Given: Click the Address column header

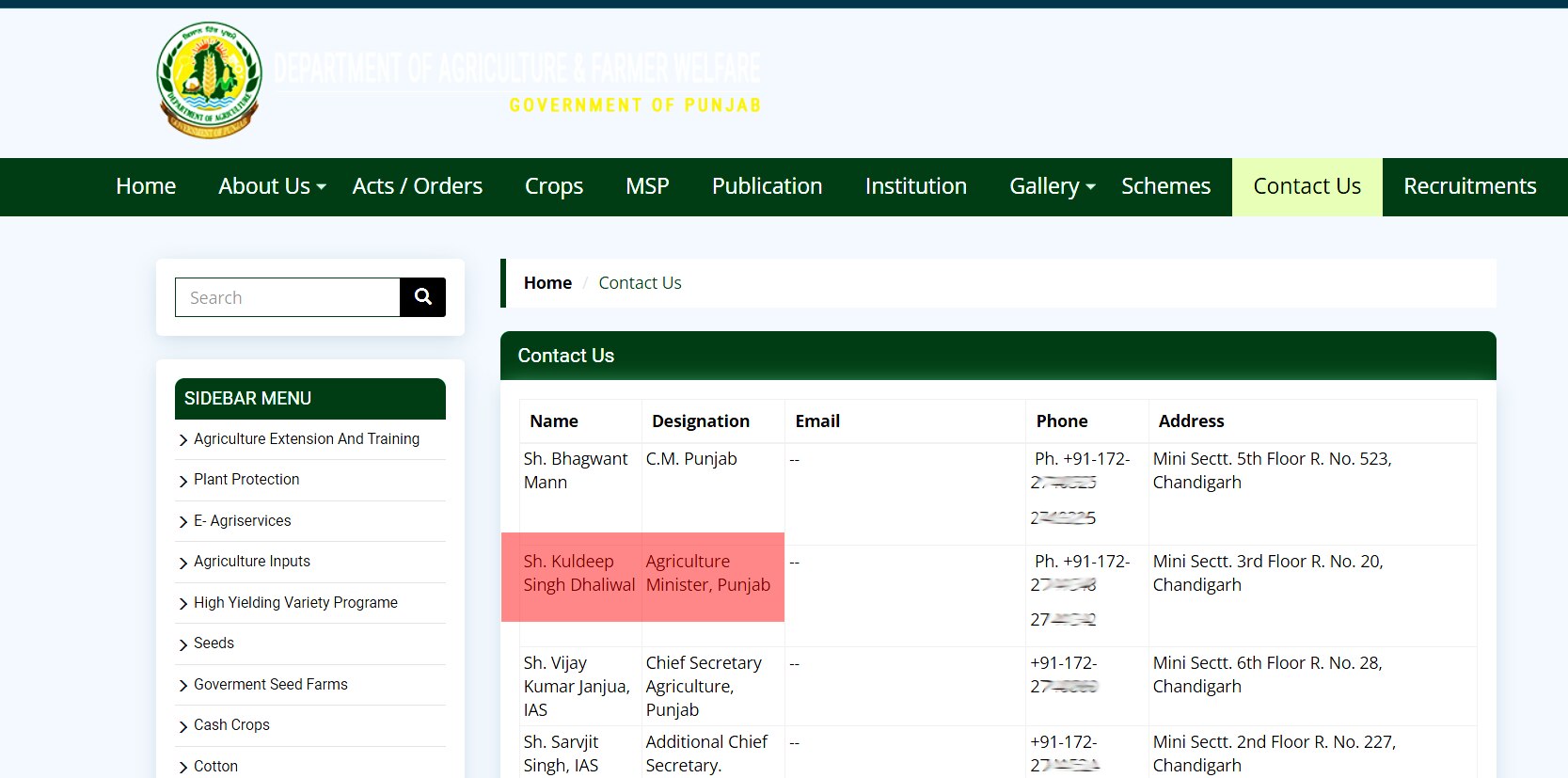Looking at the screenshot, I should coord(1312,421).
